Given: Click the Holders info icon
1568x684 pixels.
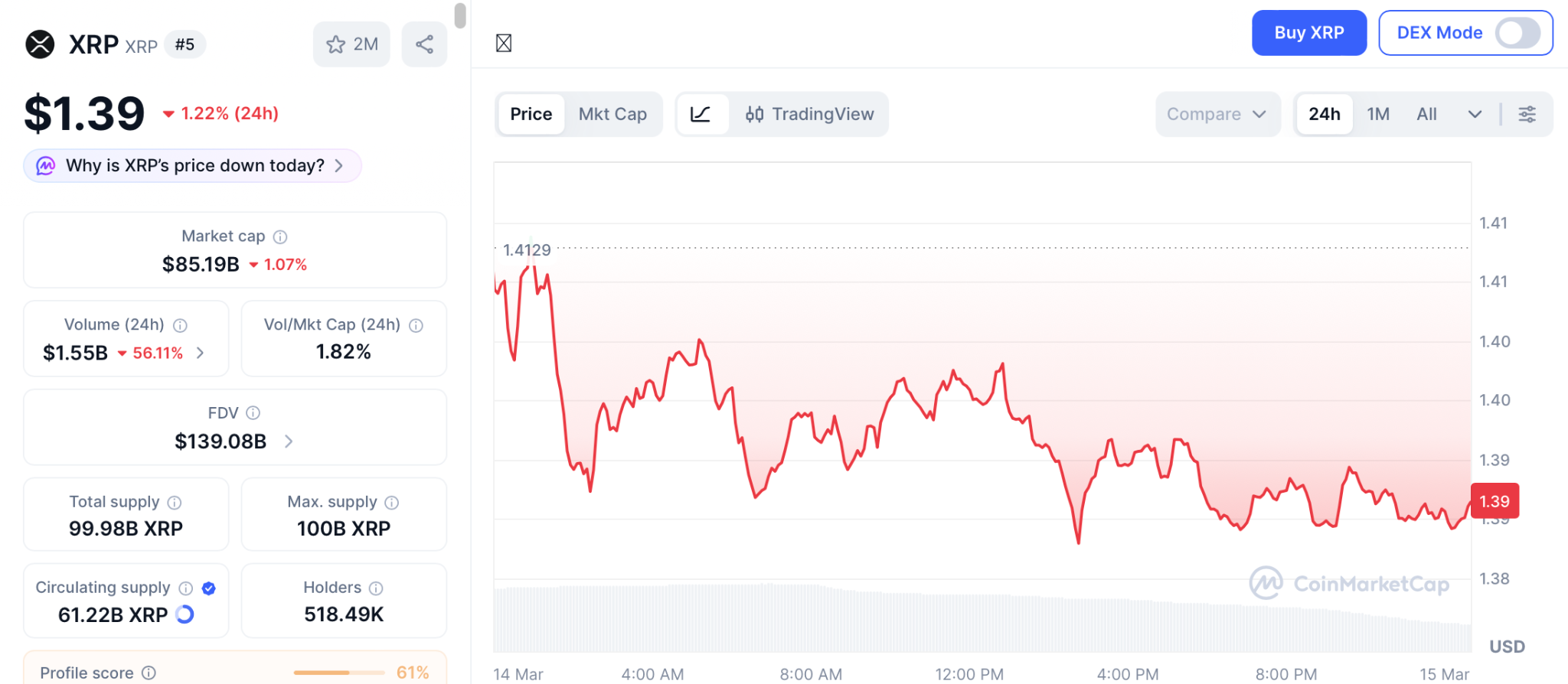Looking at the screenshot, I should [376, 588].
